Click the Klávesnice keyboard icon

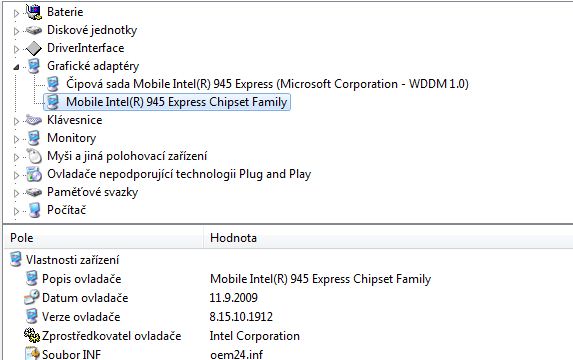click(x=34, y=120)
